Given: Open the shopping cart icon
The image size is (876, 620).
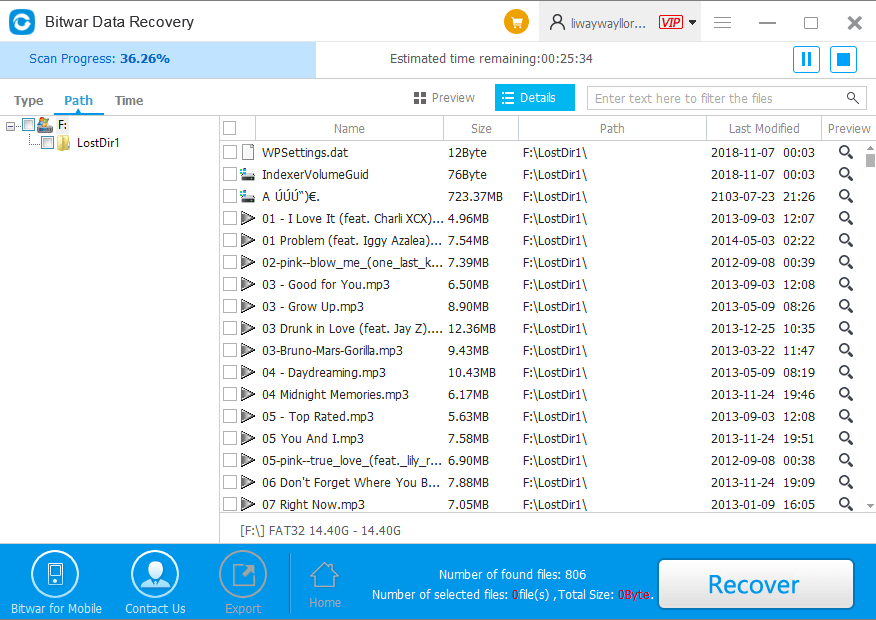Looking at the screenshot, I should coord(516,22).
